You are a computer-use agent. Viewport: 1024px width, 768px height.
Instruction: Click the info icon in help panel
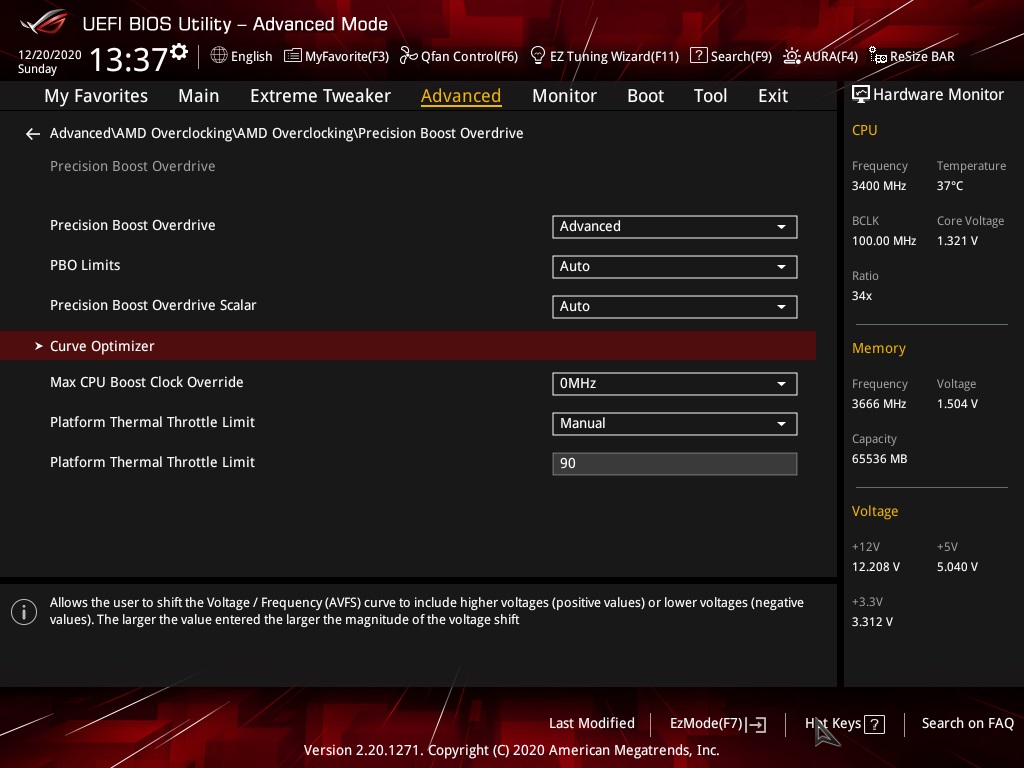24,612
